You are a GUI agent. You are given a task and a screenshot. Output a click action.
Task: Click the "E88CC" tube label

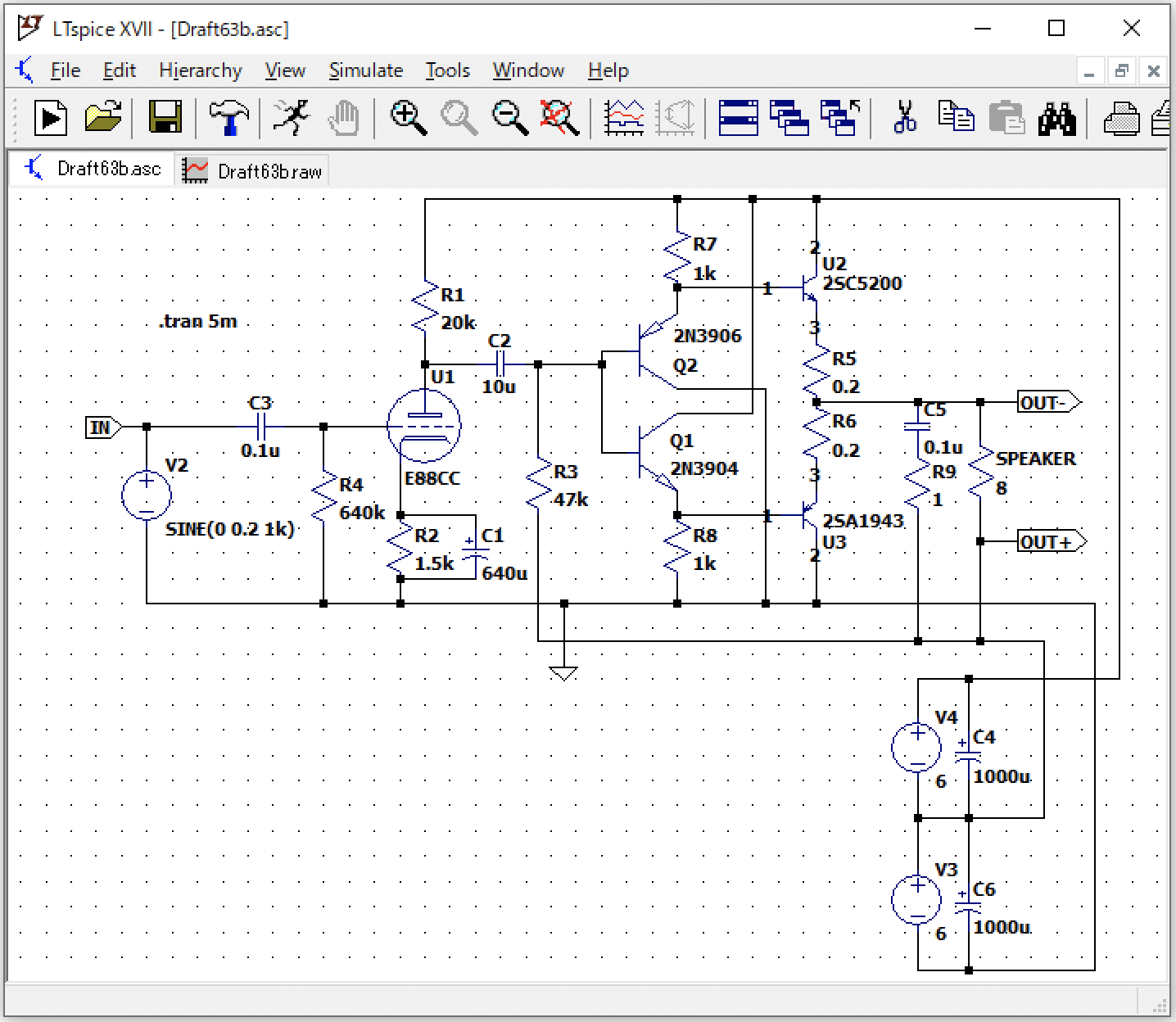click(x=432, y=478)
